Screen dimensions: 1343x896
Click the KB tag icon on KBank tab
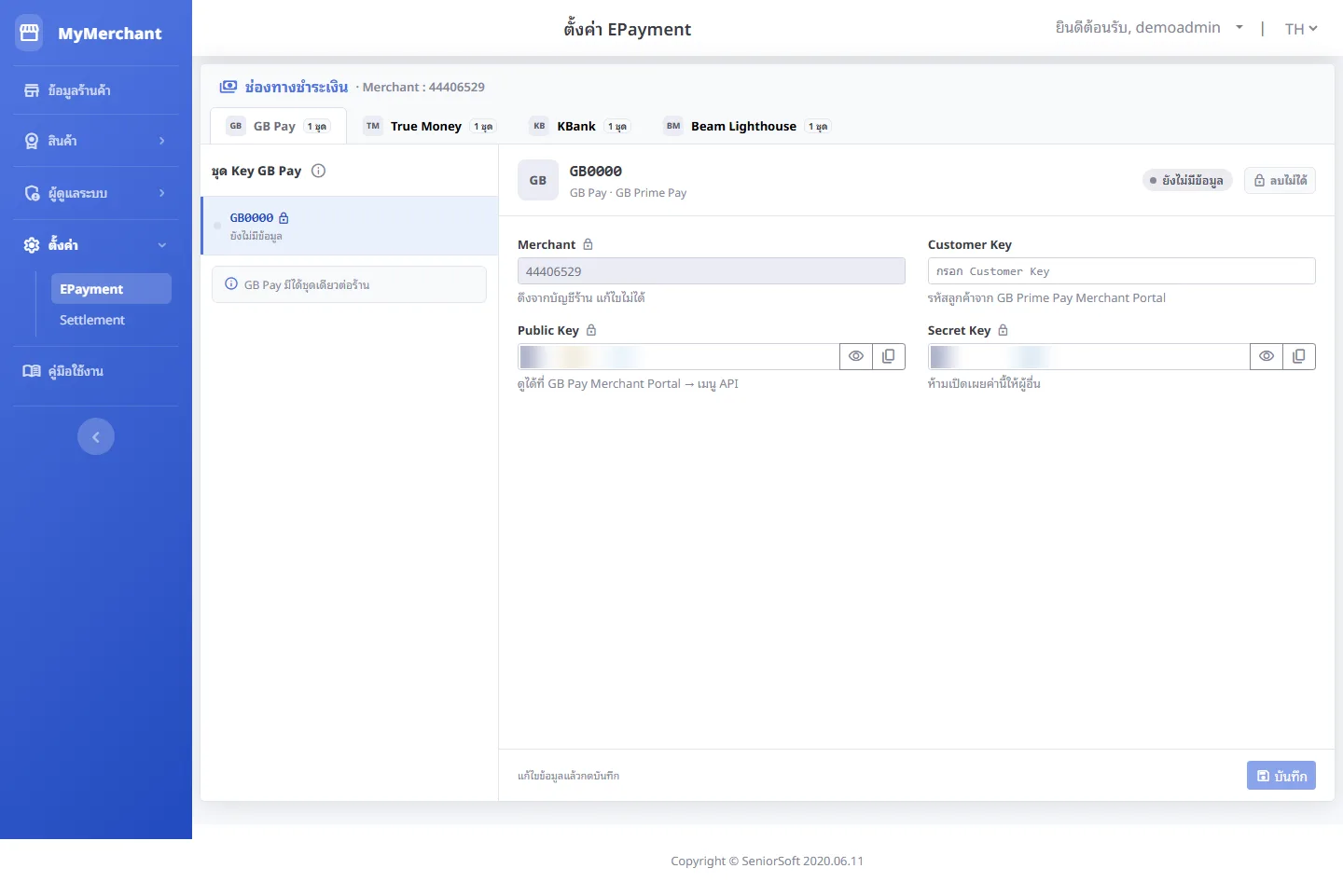[x=539, y=126]
